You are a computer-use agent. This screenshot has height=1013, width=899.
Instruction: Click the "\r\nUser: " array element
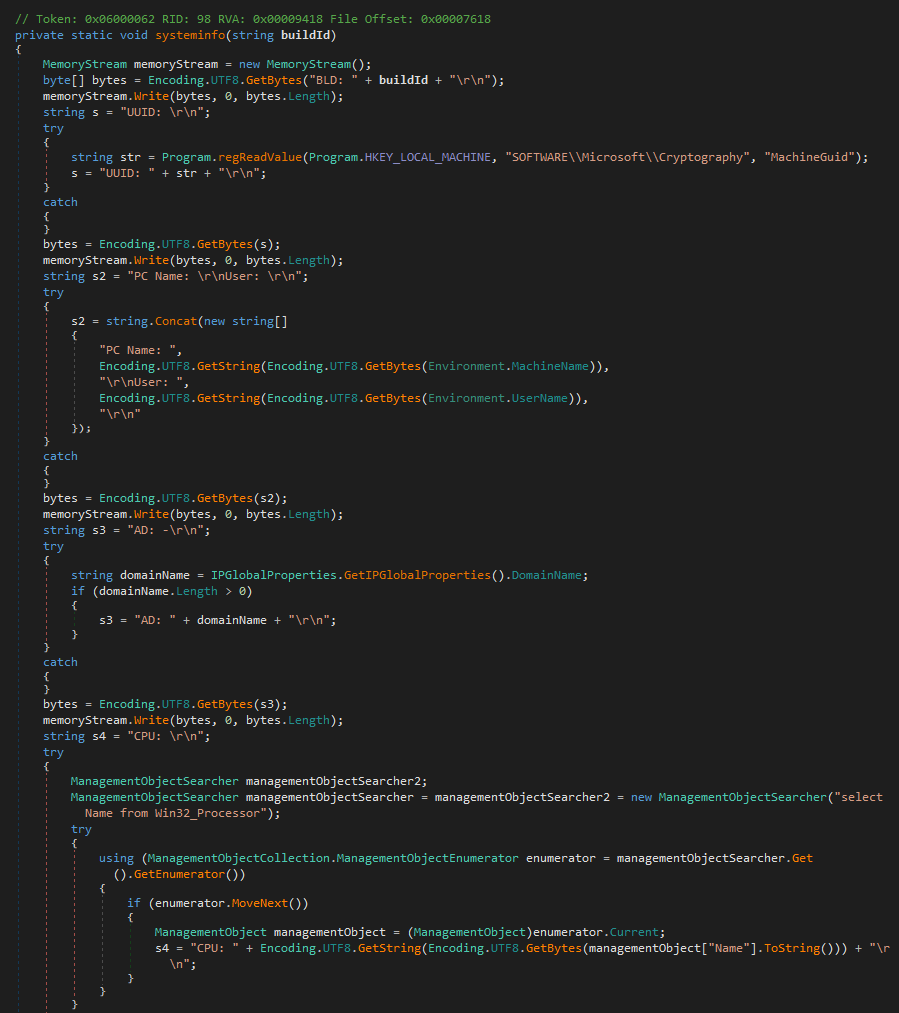click(x=141, y=382)
